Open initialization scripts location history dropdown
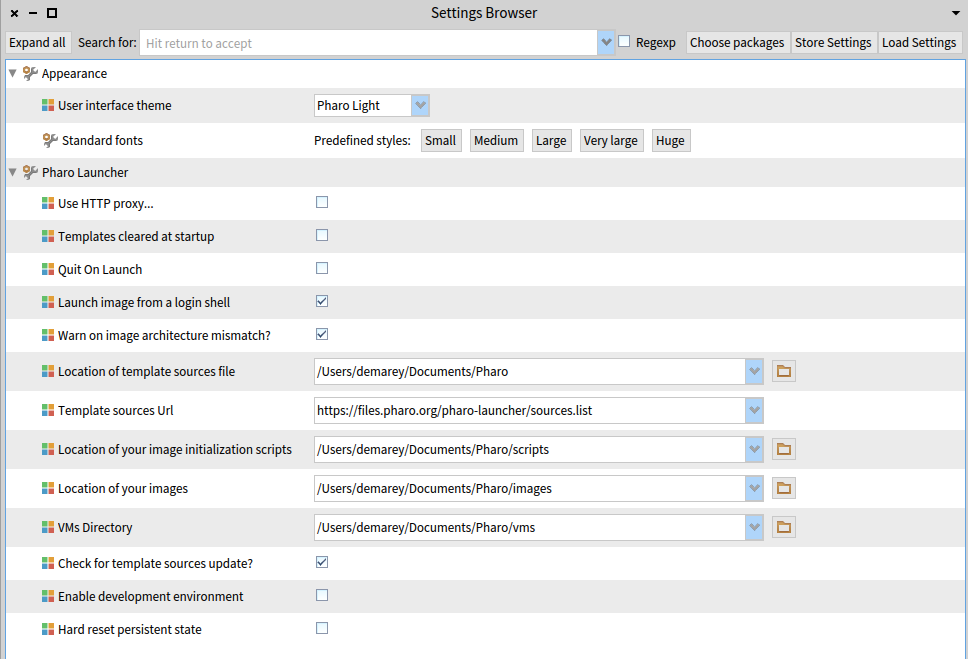This screenshot has width=968, height=659. [754, 449]
